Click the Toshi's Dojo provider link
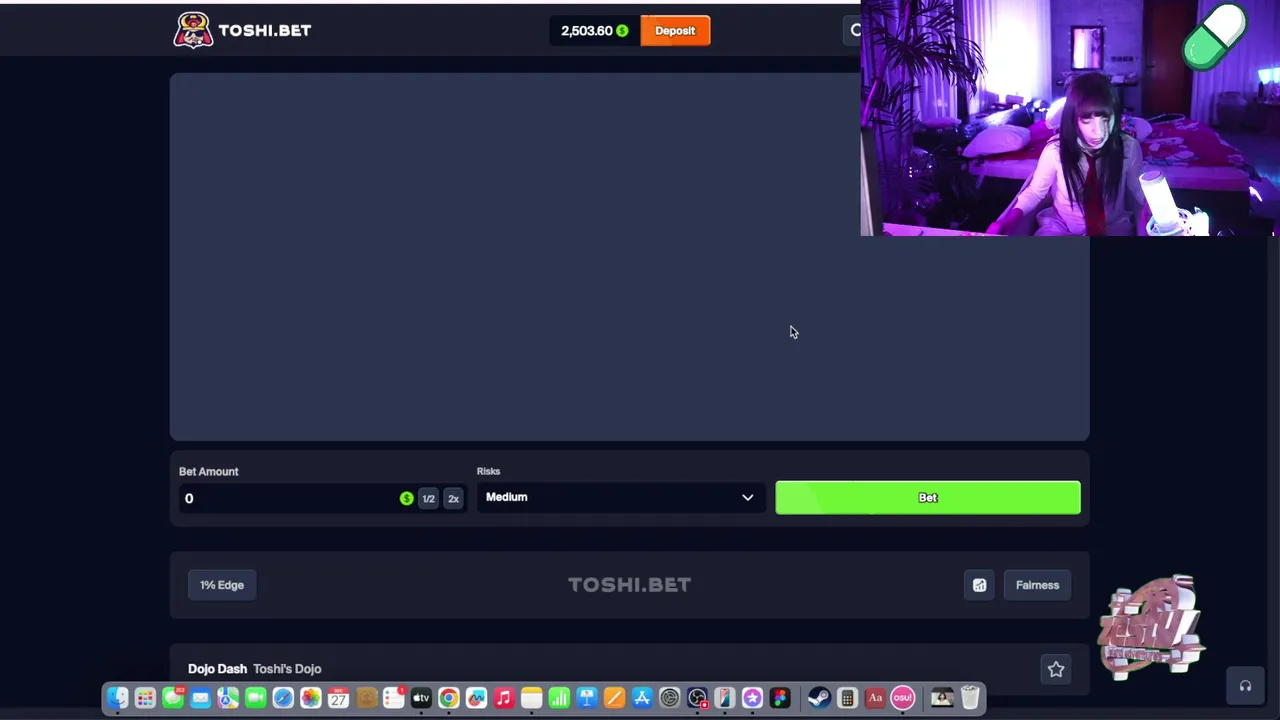The height and width of the screenshot is (720, 1280). point(287,668)
